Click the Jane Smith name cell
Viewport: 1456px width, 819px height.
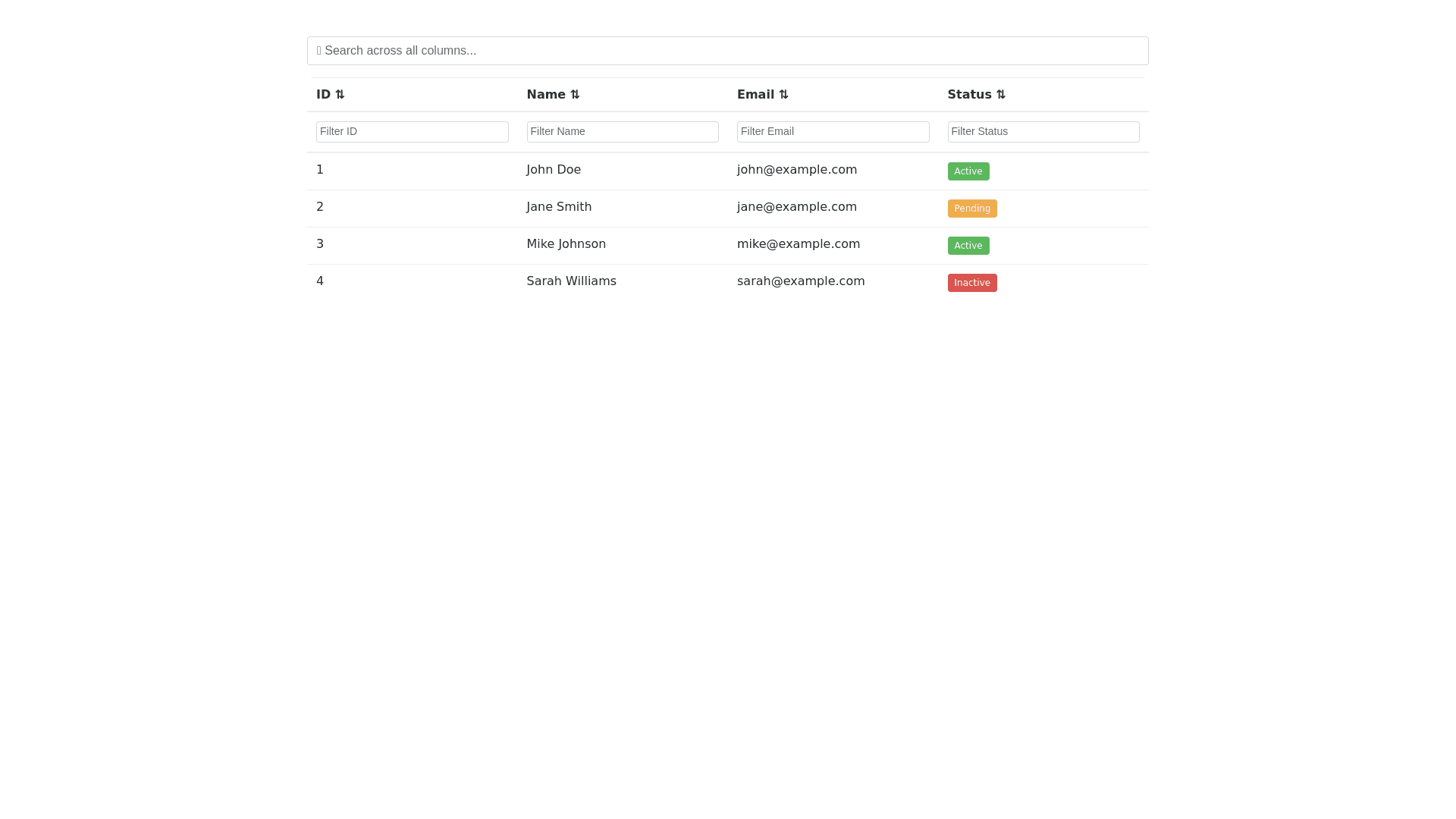(559, 207)
